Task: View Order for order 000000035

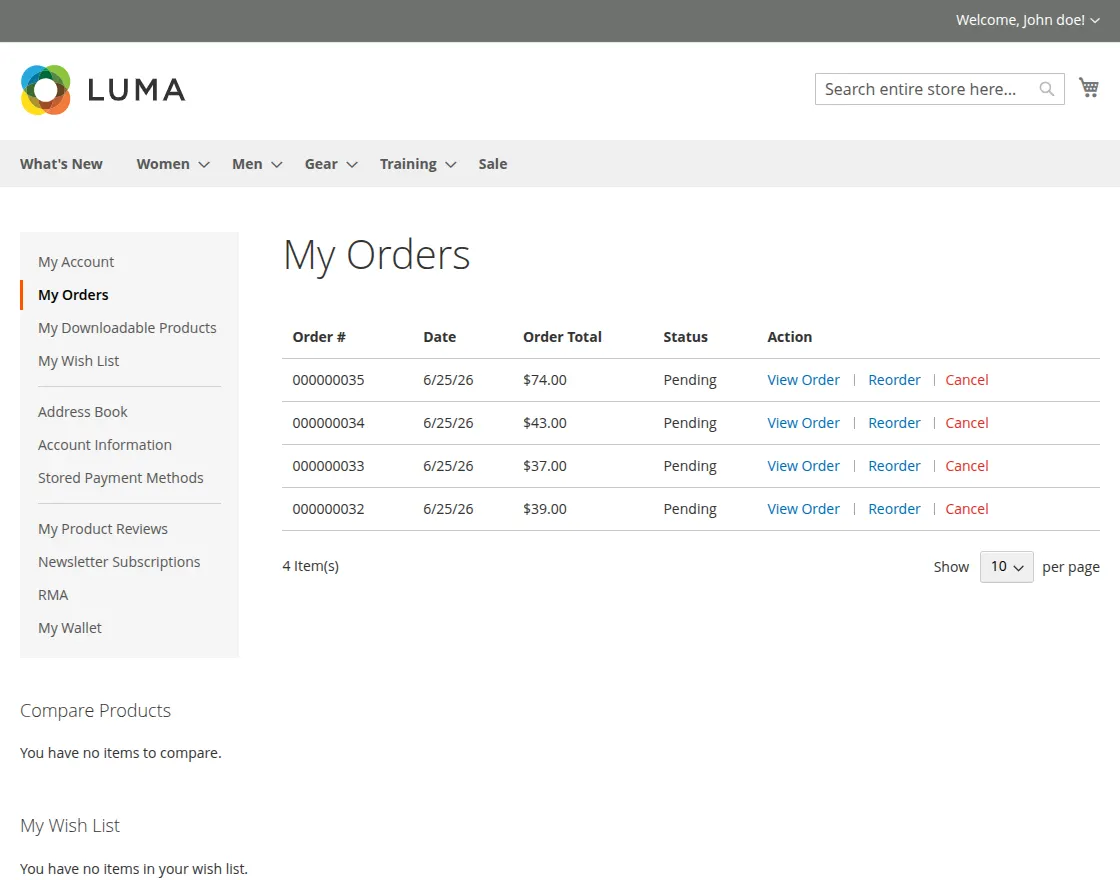Action: click(804, 380)
